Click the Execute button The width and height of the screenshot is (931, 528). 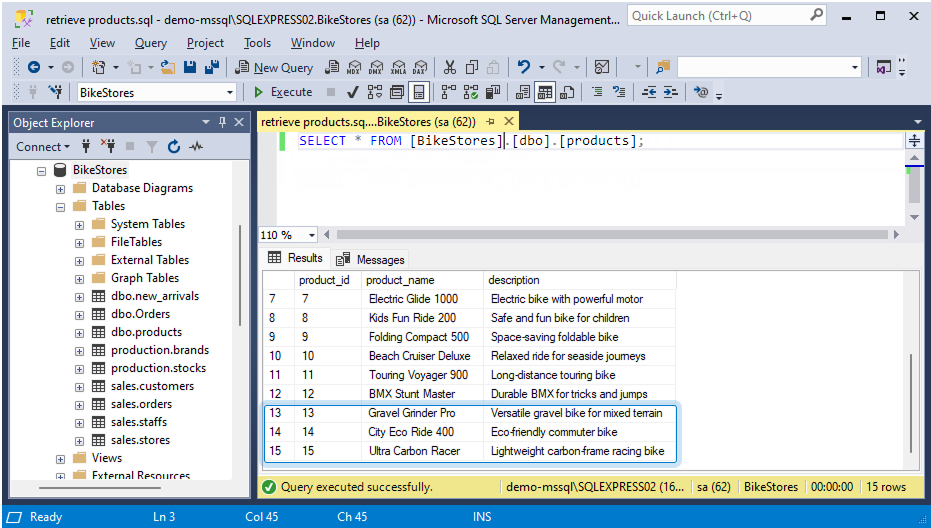[283, 92]
